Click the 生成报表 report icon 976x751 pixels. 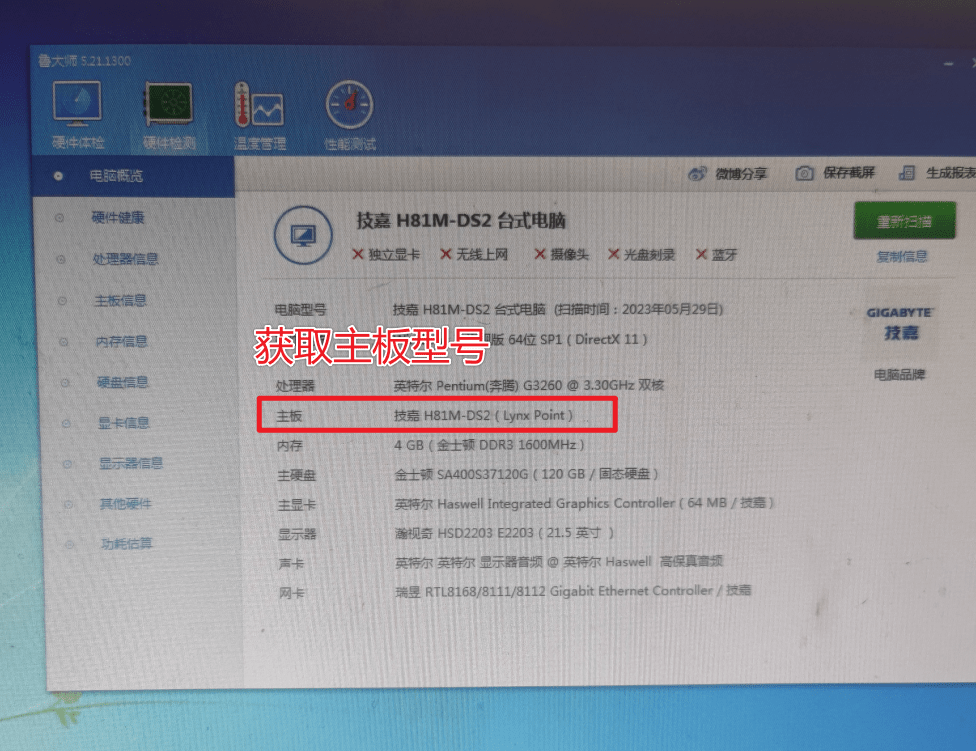[907, 172]
